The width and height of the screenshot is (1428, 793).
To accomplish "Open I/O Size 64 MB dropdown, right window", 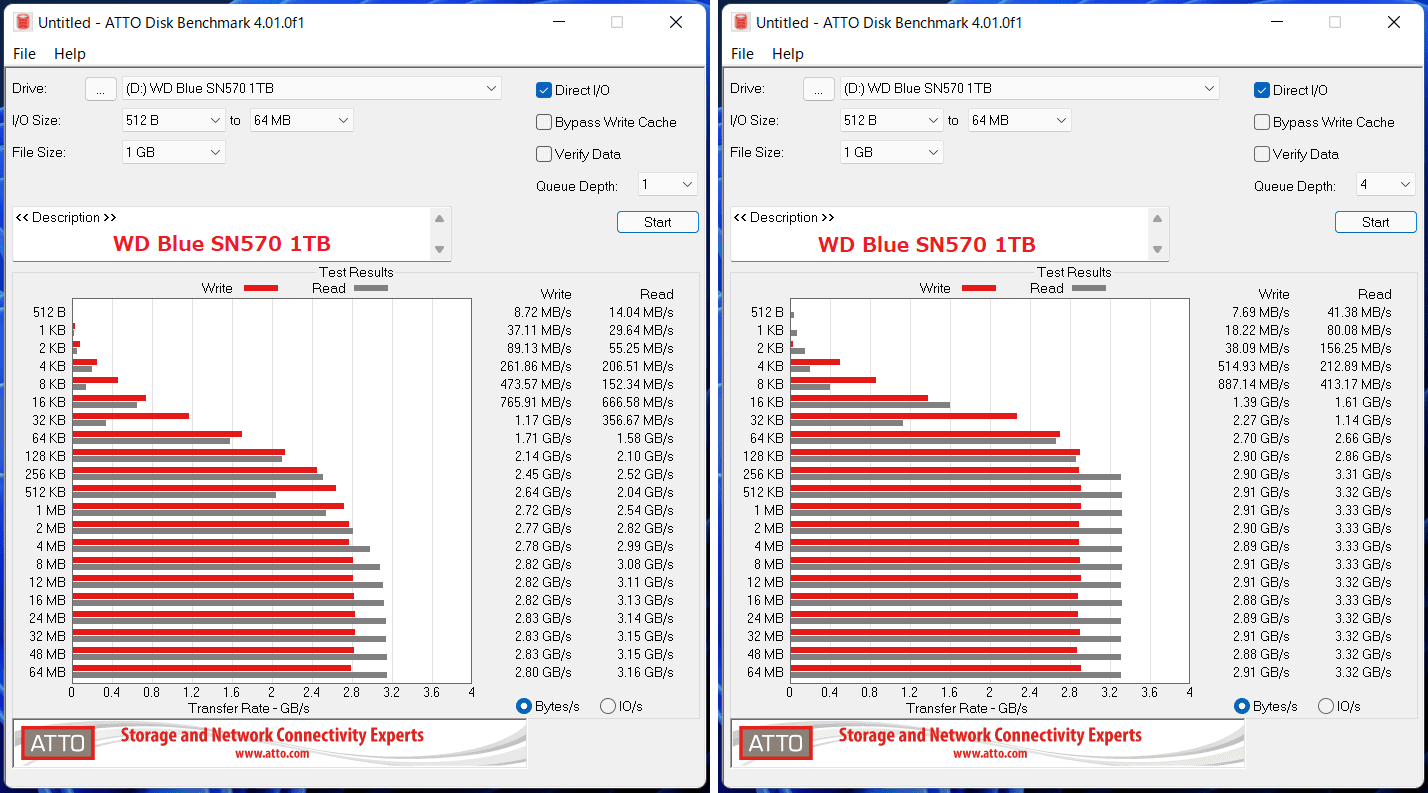I will point(1020,120).
